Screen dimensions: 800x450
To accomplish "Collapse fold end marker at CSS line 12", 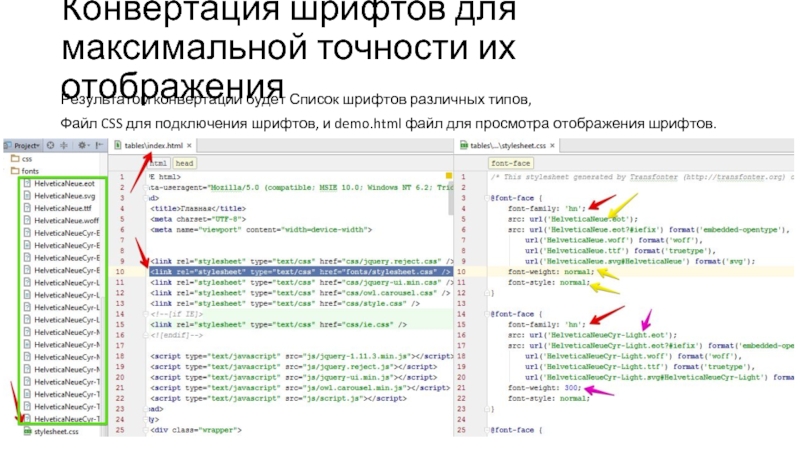I will click(x=487, y=293).
